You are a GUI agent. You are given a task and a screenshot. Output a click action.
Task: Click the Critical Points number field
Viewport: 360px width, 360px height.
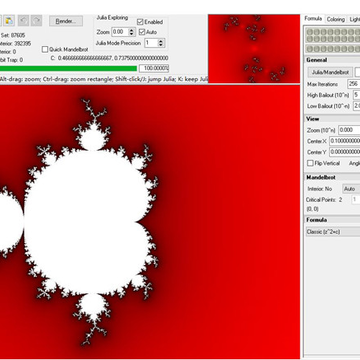(355, 200)
